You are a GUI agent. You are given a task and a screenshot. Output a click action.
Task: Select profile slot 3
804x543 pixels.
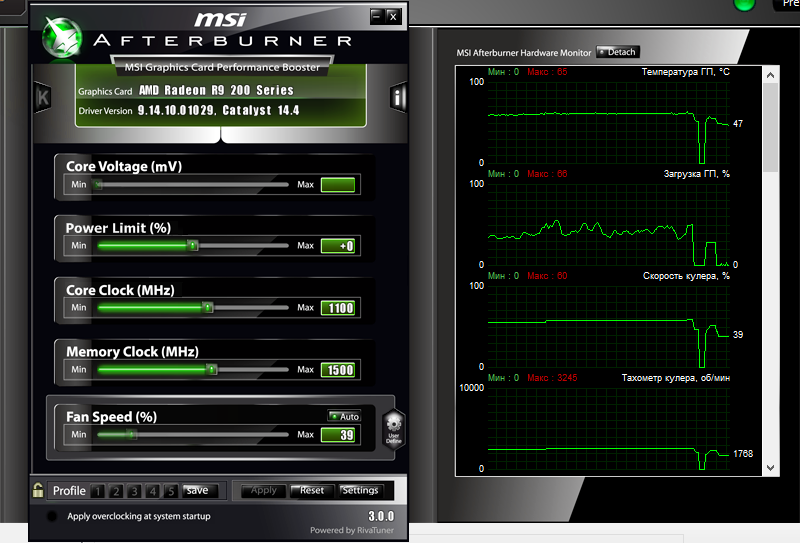click(134, 491)
